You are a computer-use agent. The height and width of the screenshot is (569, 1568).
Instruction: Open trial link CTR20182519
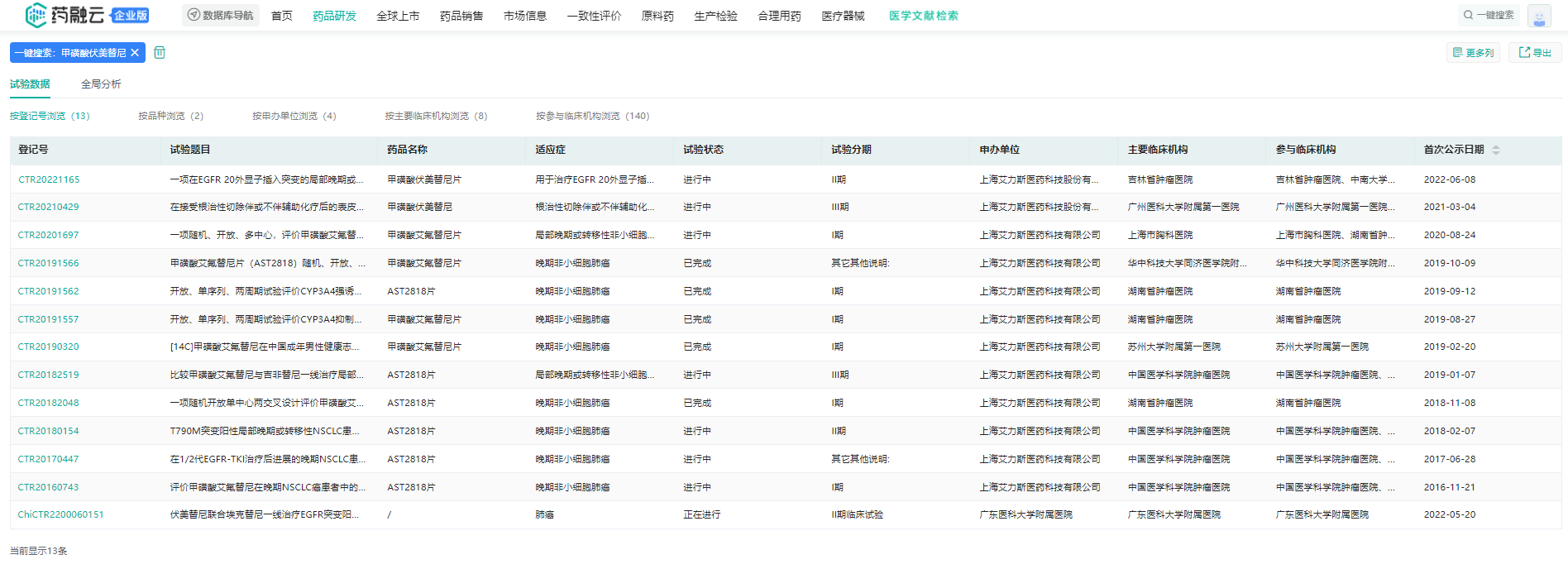(x=49, y=375)
